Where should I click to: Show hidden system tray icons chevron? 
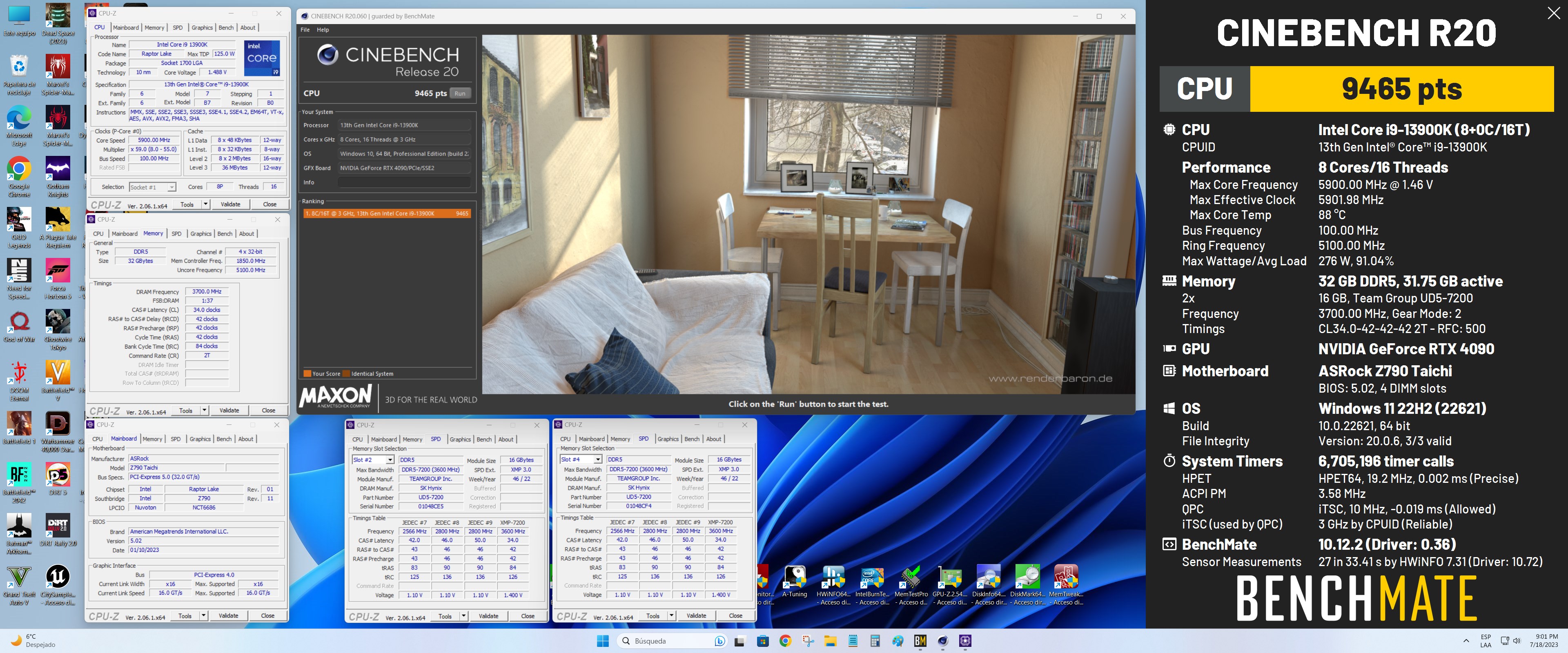click(x=1466, y=641)
